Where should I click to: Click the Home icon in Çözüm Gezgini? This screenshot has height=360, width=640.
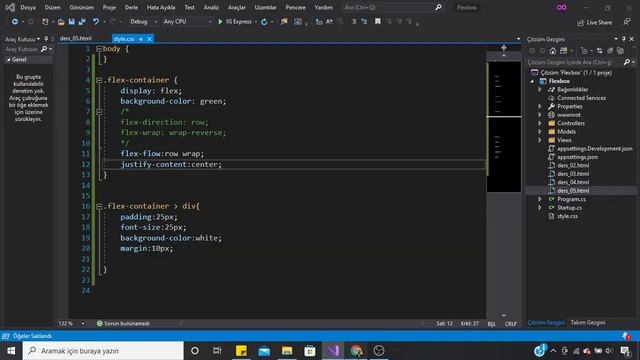[553, 51]
